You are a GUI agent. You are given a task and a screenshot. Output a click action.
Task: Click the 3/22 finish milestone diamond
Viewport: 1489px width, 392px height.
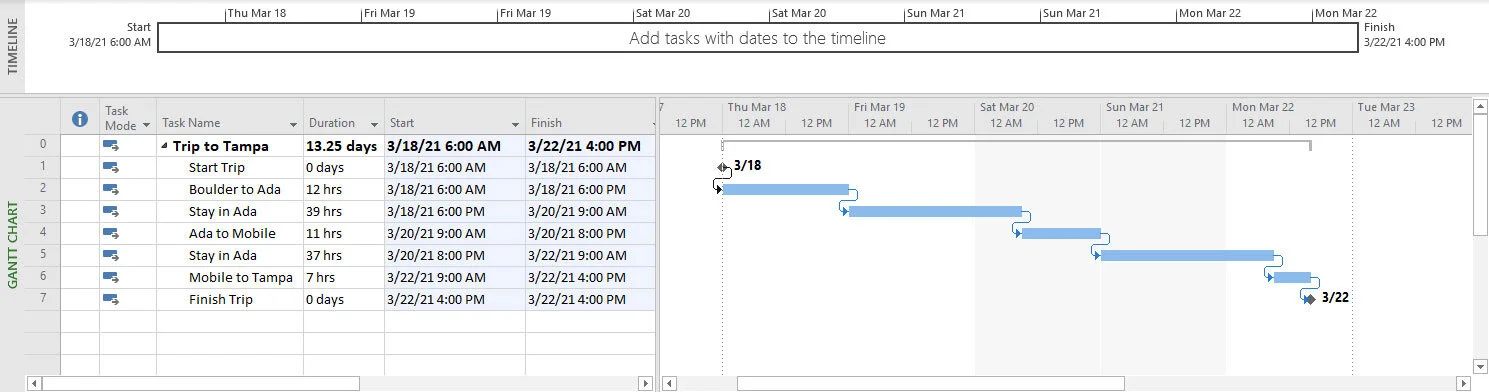pyautogui.click(x=1310, y=299)
